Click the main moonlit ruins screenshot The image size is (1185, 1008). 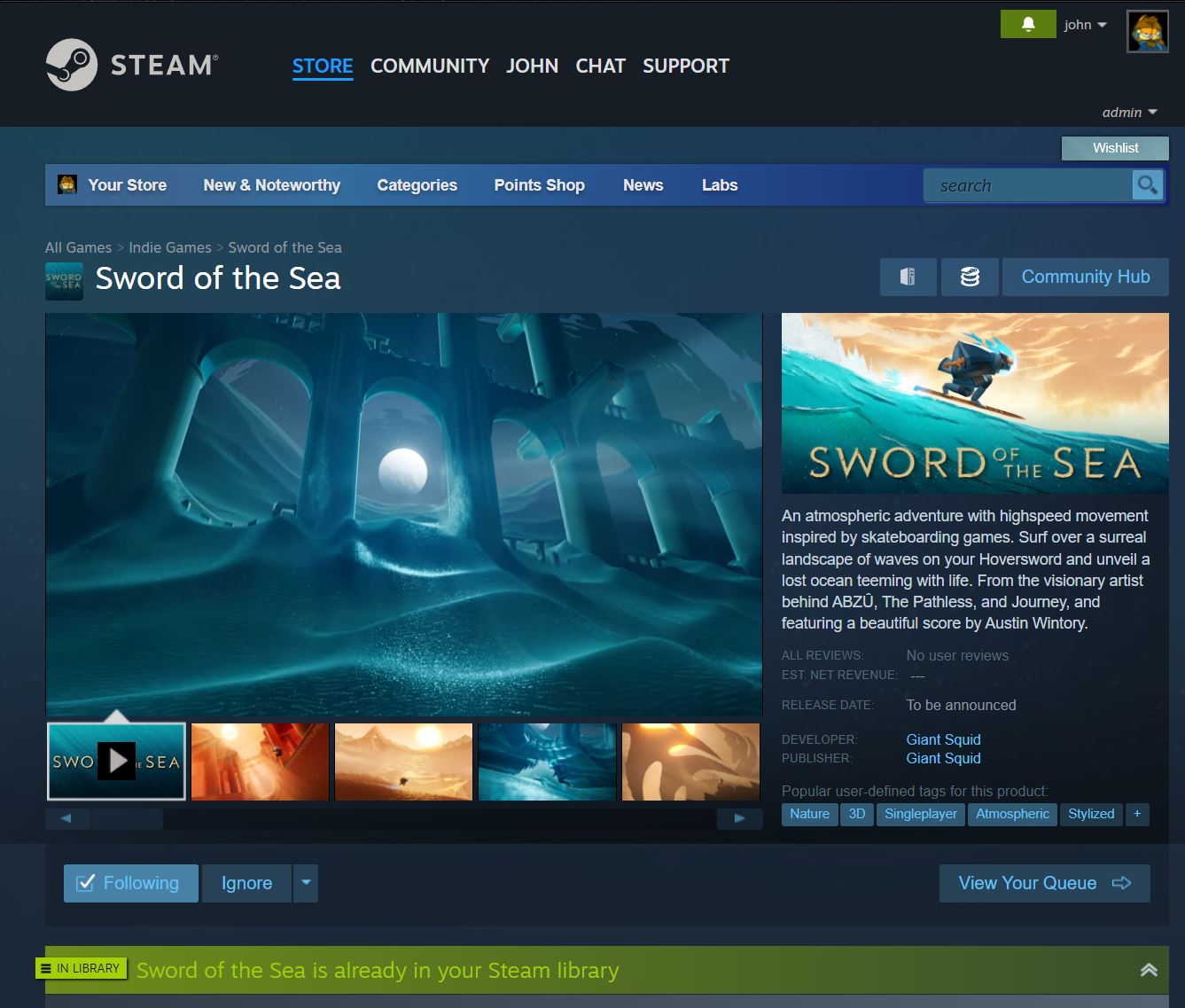(x=403, y=514)
